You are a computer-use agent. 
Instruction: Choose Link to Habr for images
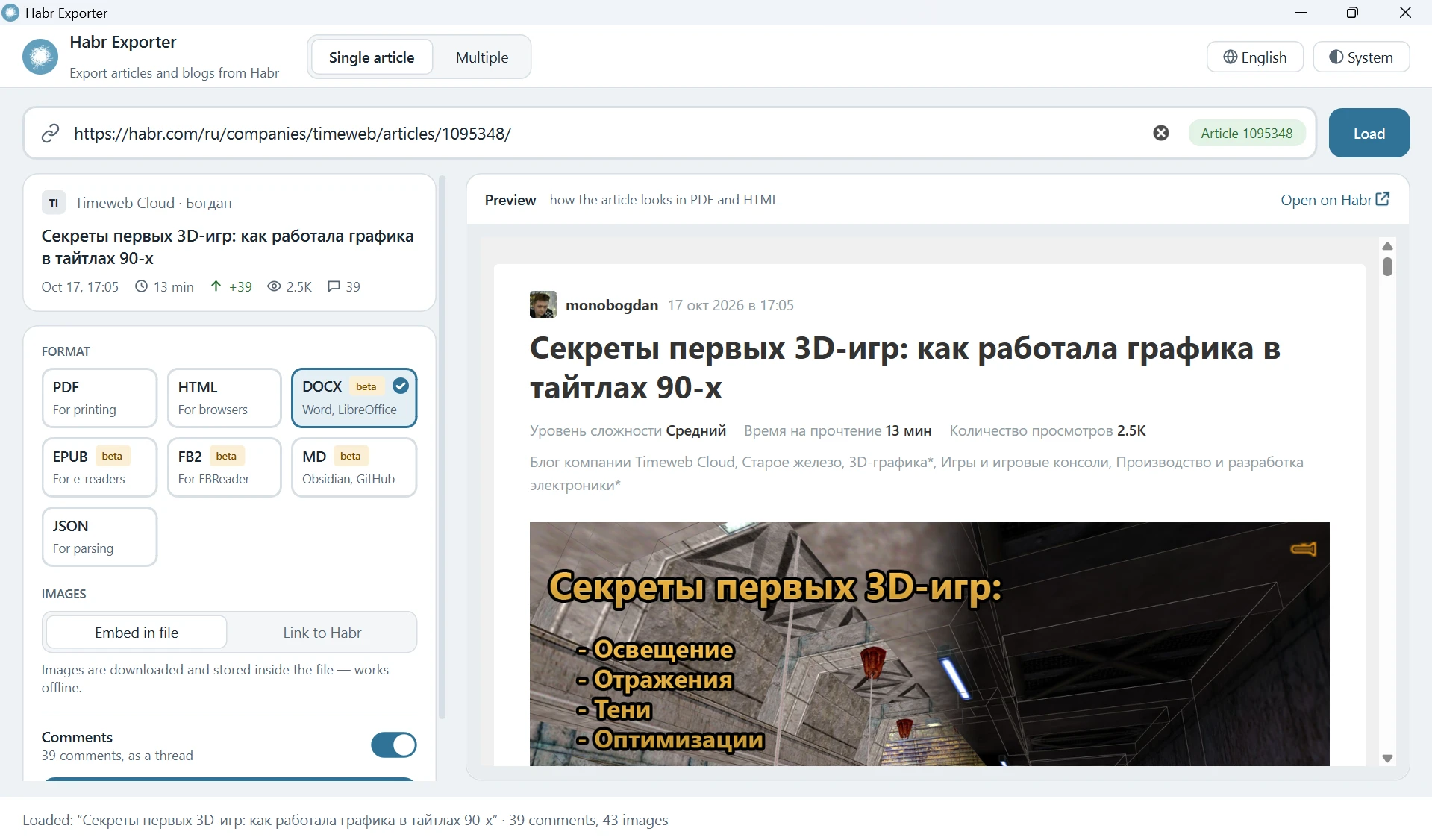(322, 633)
